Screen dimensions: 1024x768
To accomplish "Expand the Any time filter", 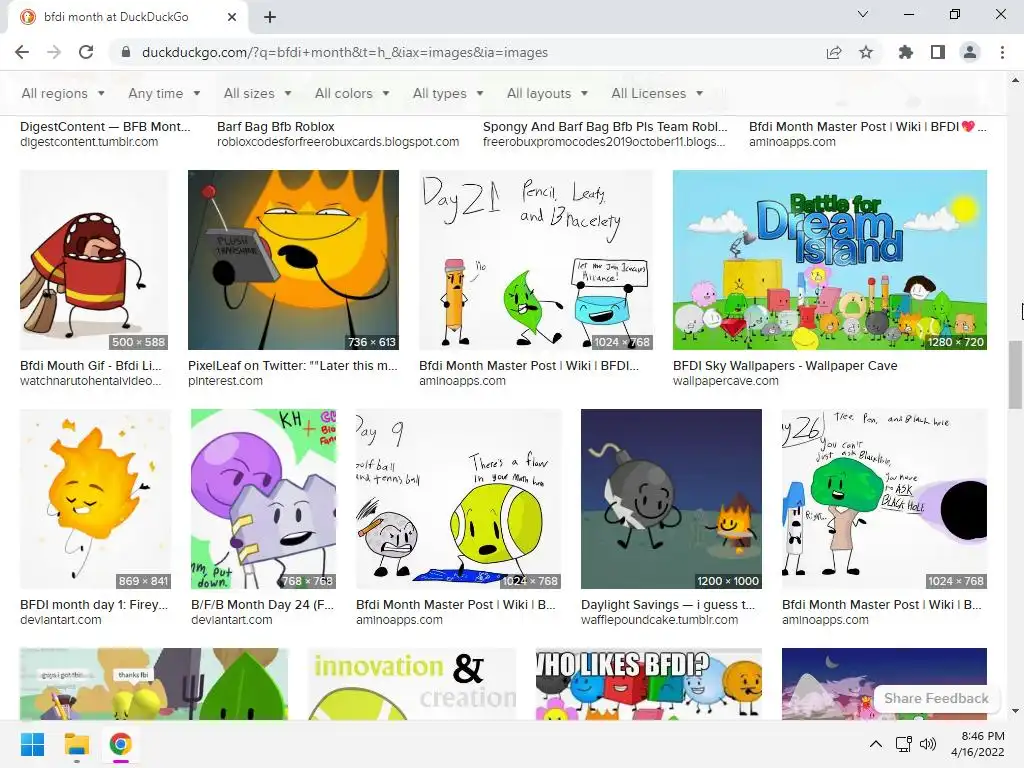I will 165,93.
